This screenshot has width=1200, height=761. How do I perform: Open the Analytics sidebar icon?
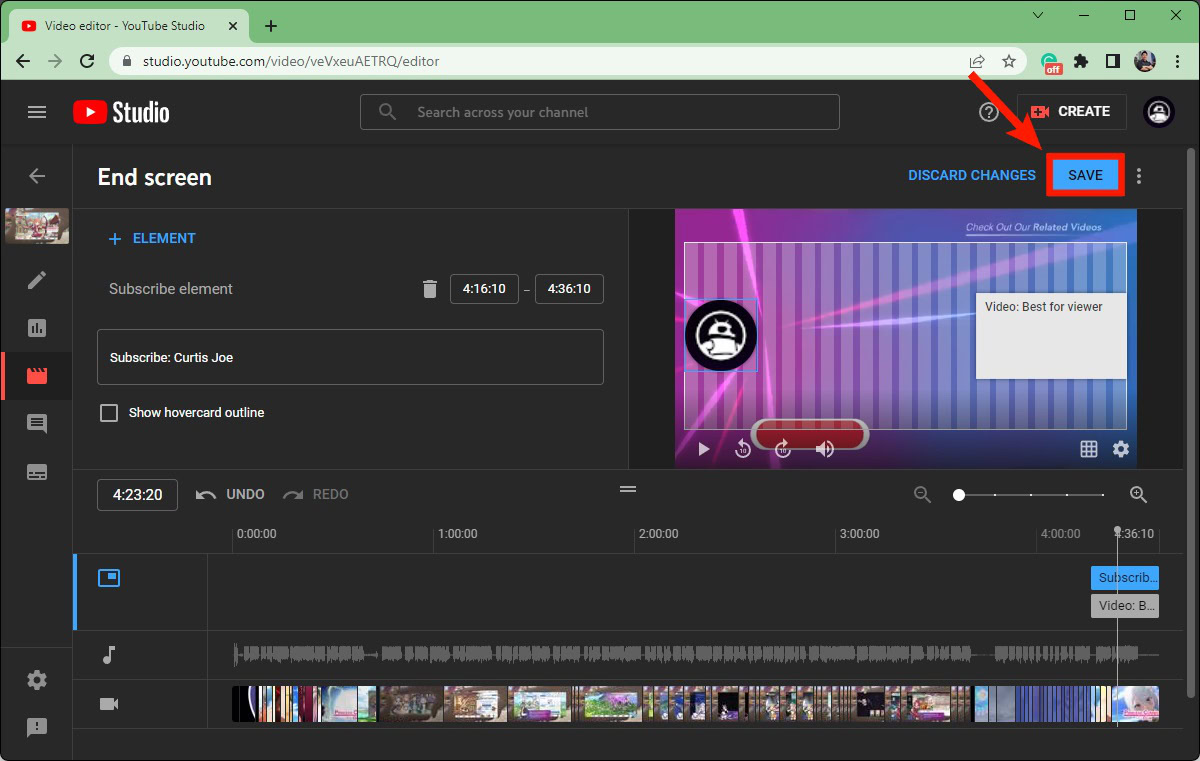click(37, 328)
